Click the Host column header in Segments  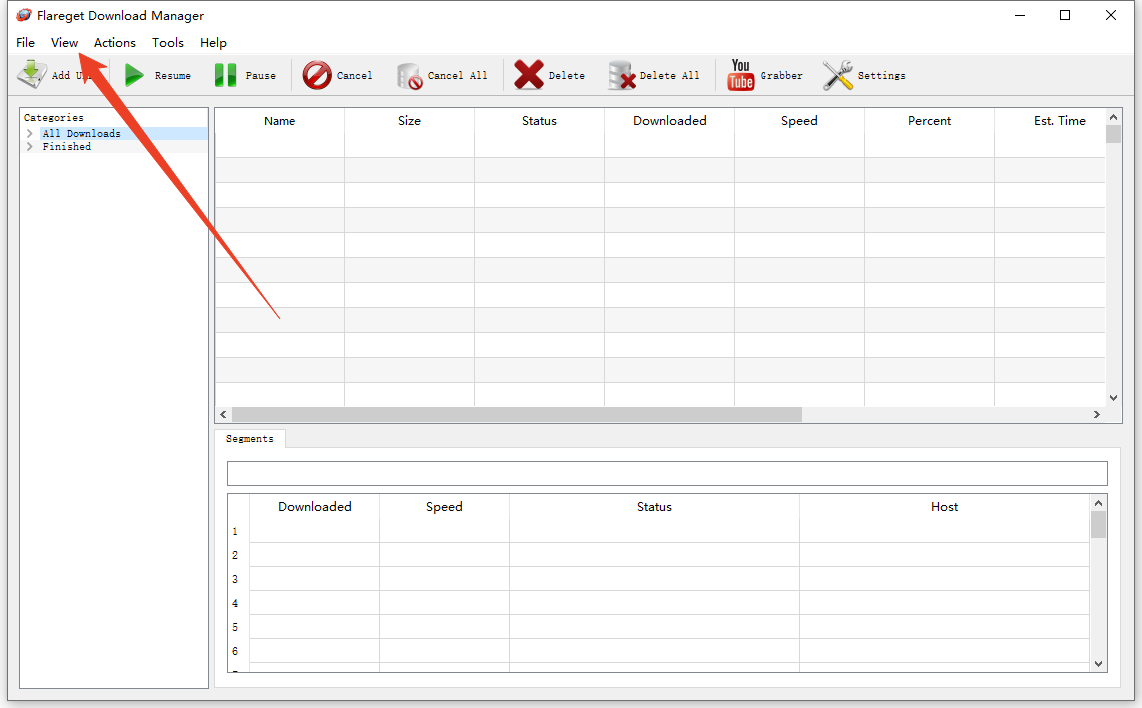tap(944, 507)
